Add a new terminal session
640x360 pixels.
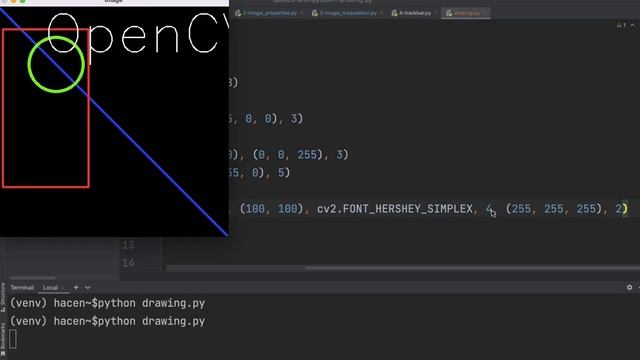pos(76,287)
